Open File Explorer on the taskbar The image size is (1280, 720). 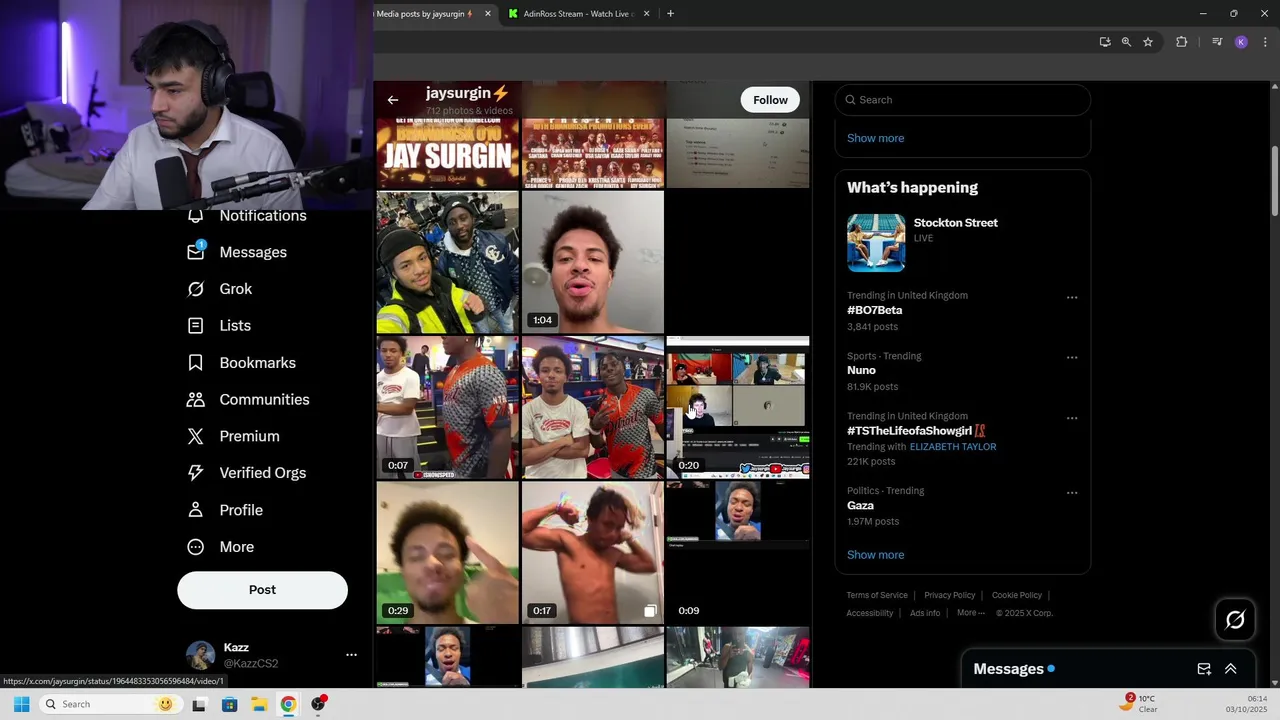258,704
